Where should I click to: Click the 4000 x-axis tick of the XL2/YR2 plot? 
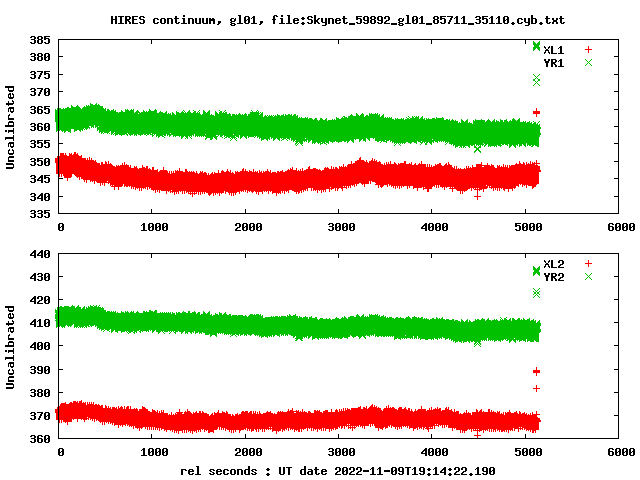(x=434, y=452)
